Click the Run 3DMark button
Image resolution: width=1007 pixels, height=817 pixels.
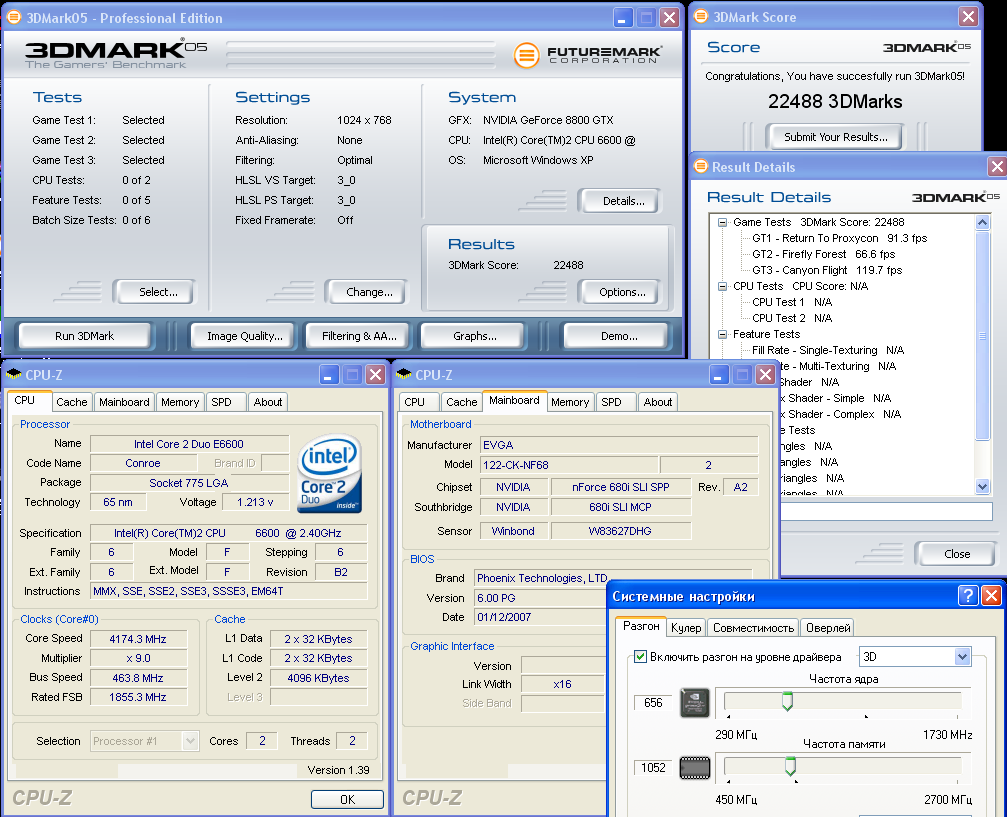pos(84,336)
